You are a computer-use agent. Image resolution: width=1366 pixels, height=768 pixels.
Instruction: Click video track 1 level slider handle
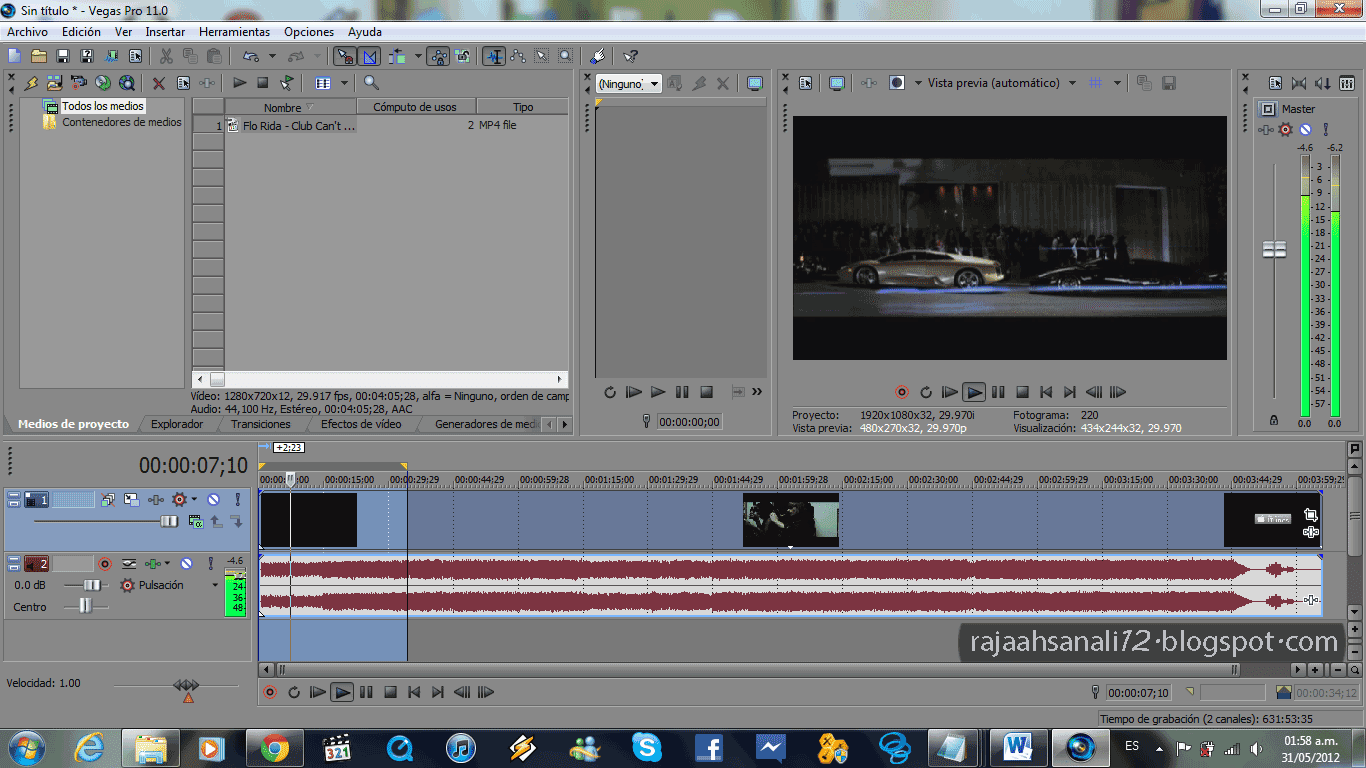click(x=169, y=521)
